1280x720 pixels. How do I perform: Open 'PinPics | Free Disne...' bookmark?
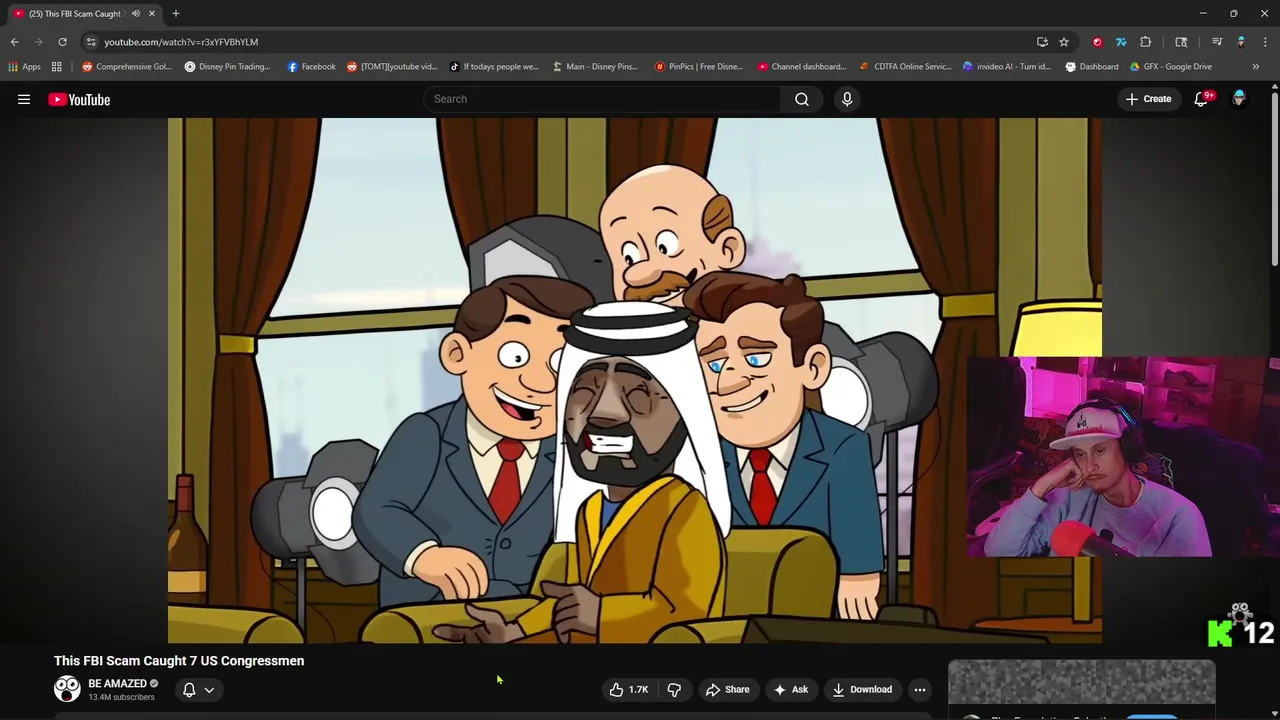(698, 67)
